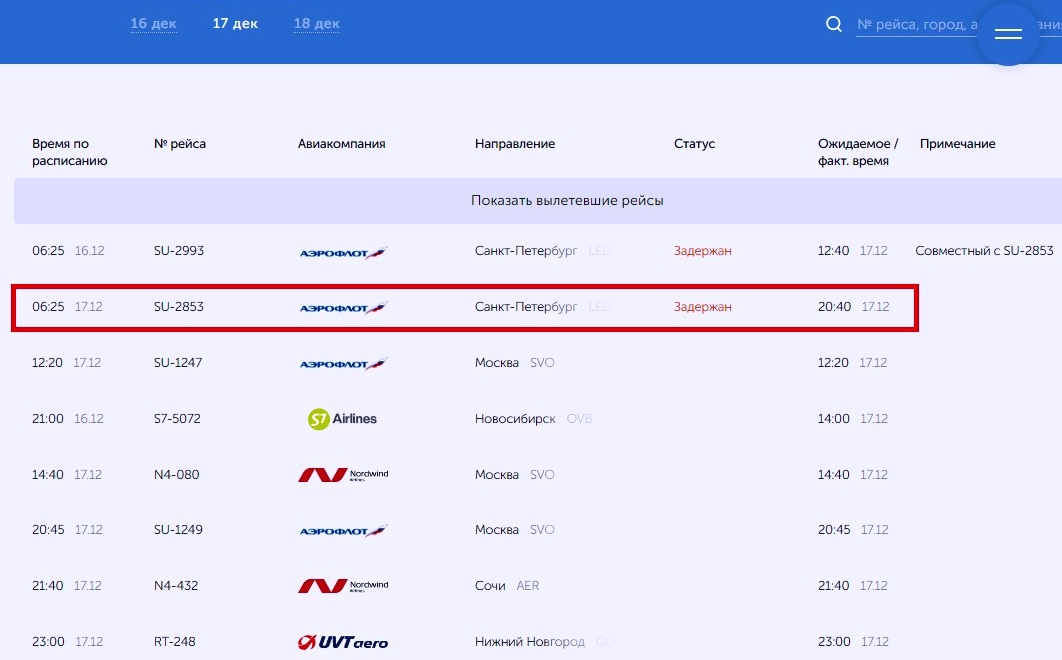This screenshot has height=660, width=1062.
Task: Click Время по расписанию column header
Action: pyautogui.click(x=70, y=152)
